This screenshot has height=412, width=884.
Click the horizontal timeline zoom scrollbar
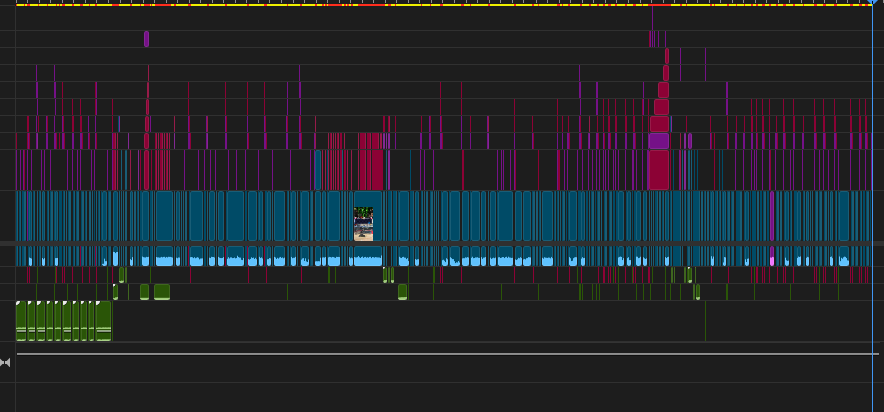(448, 354)
